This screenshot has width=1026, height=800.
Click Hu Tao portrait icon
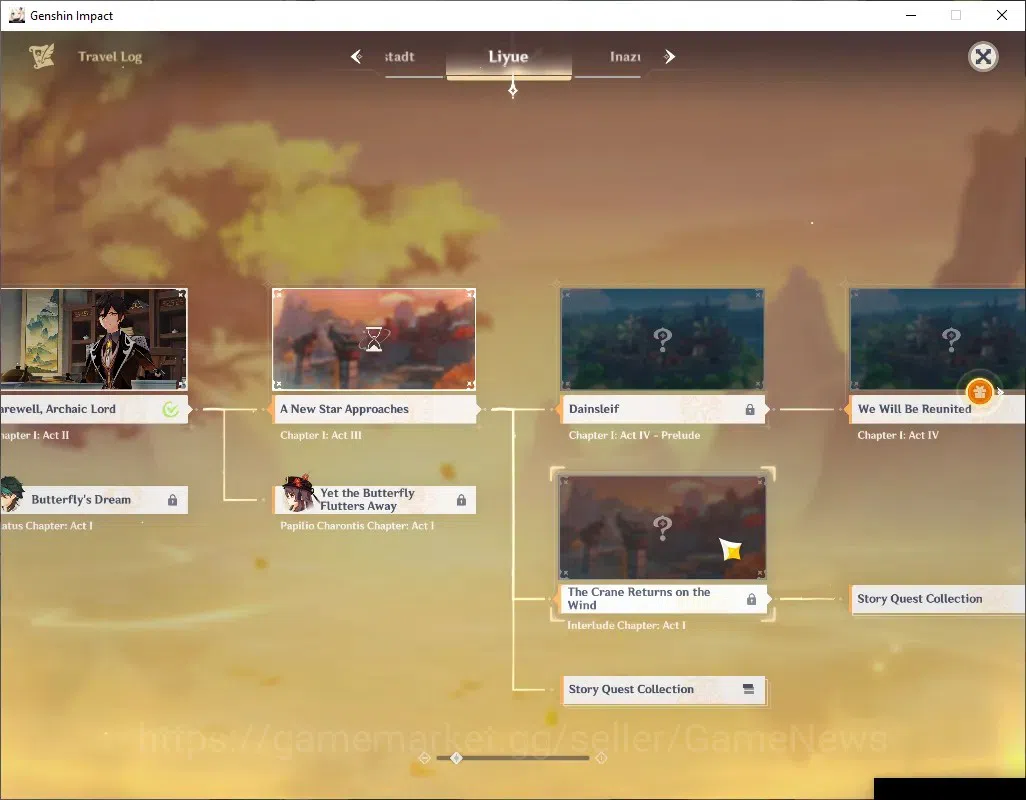pyautogui.click(x=298, y=494)
